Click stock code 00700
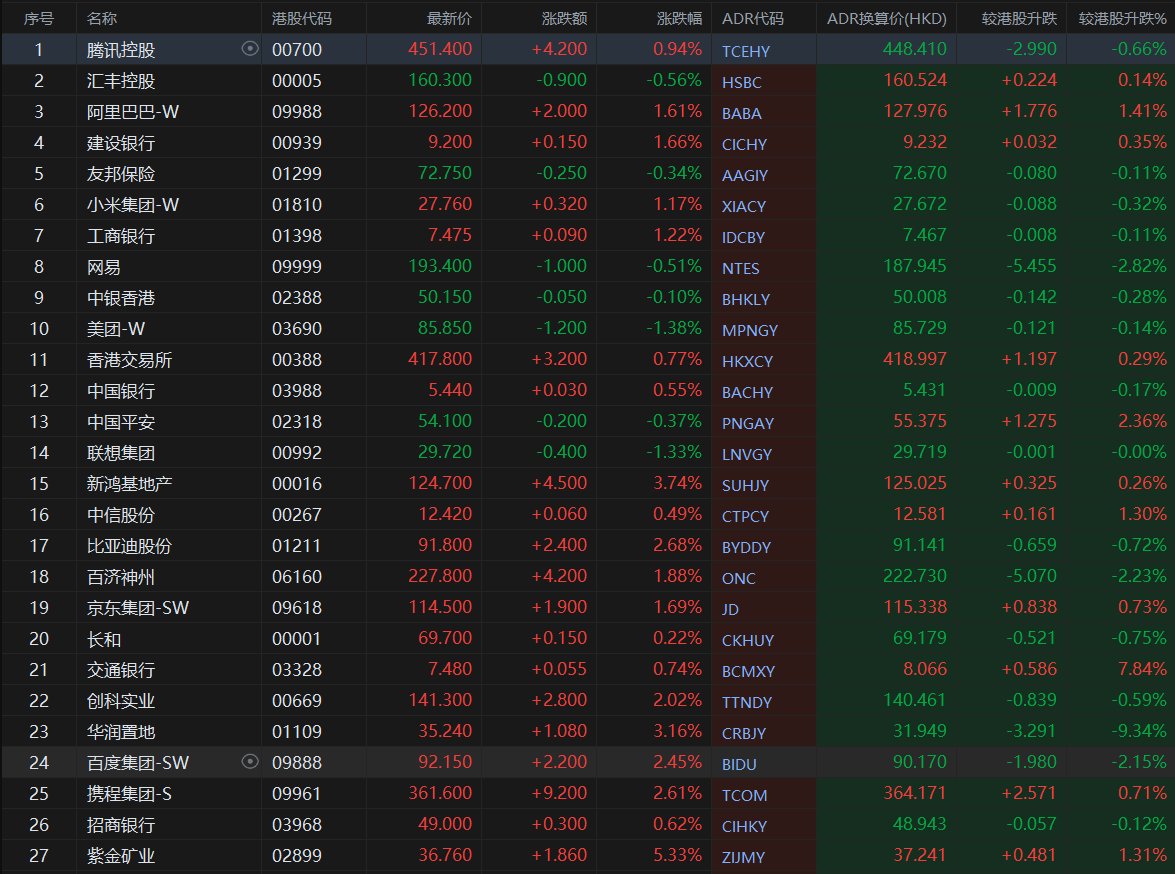1175x874 pixels. click(x=297, y=50)
